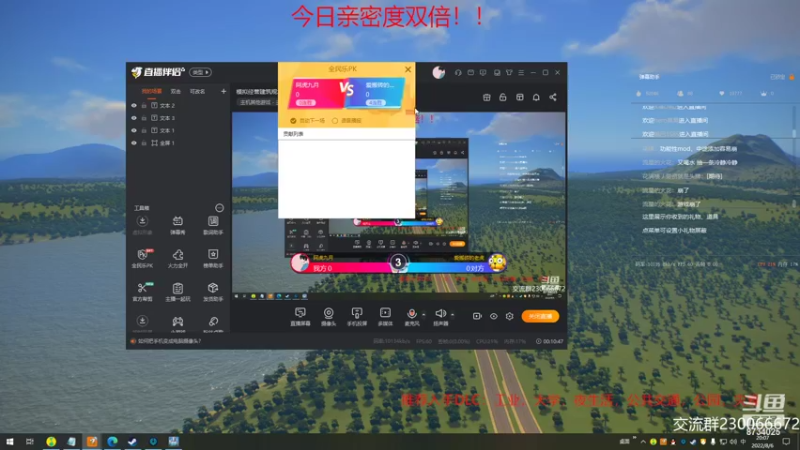Add a live screen capture source
800x450 pixels.
pos(300,316)
